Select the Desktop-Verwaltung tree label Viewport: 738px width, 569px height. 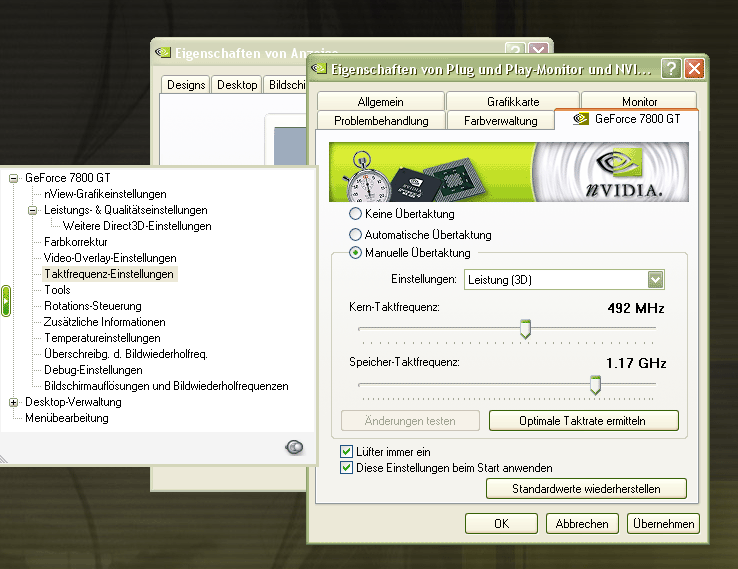[x=73, y=402]
